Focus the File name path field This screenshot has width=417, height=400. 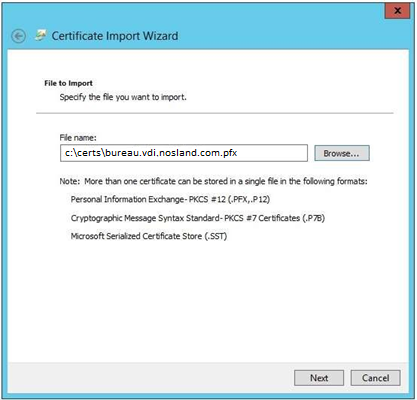[x=184, y=153]
